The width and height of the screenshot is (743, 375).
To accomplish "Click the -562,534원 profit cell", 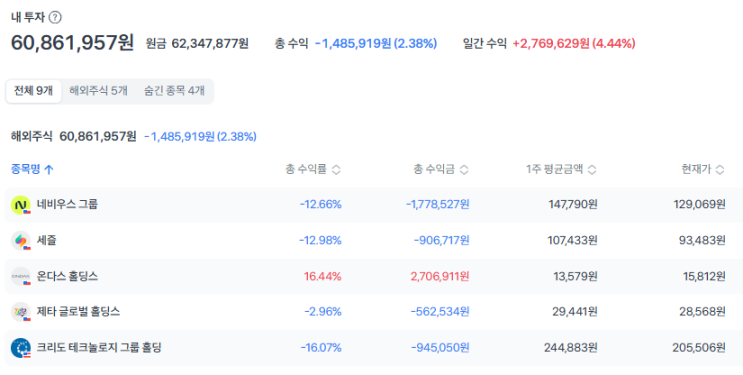I will click(x=440, y=311).
